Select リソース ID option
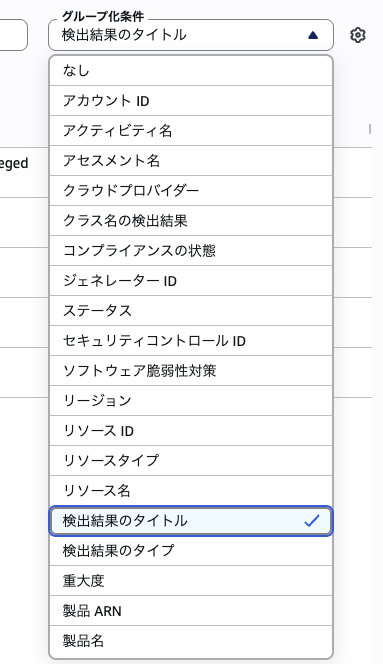 coord(191,431)
